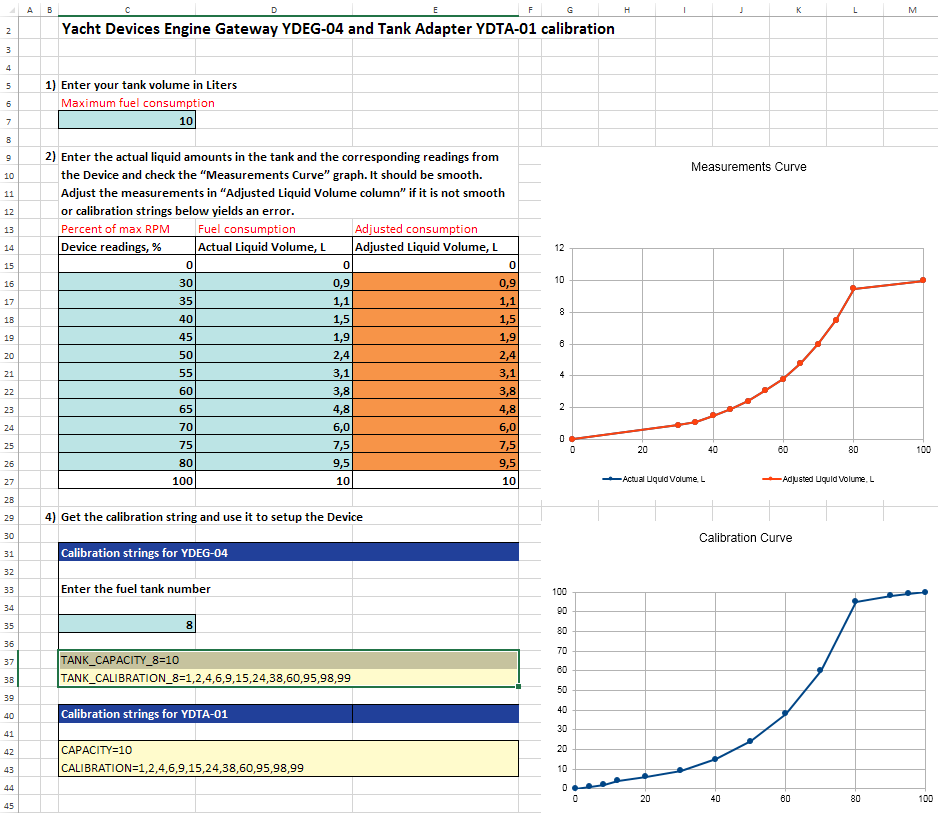Viewport: 938px width, 813px height.
Task: Click the 'Calibration Curve' chart title
Action: (x=745, y=538)
